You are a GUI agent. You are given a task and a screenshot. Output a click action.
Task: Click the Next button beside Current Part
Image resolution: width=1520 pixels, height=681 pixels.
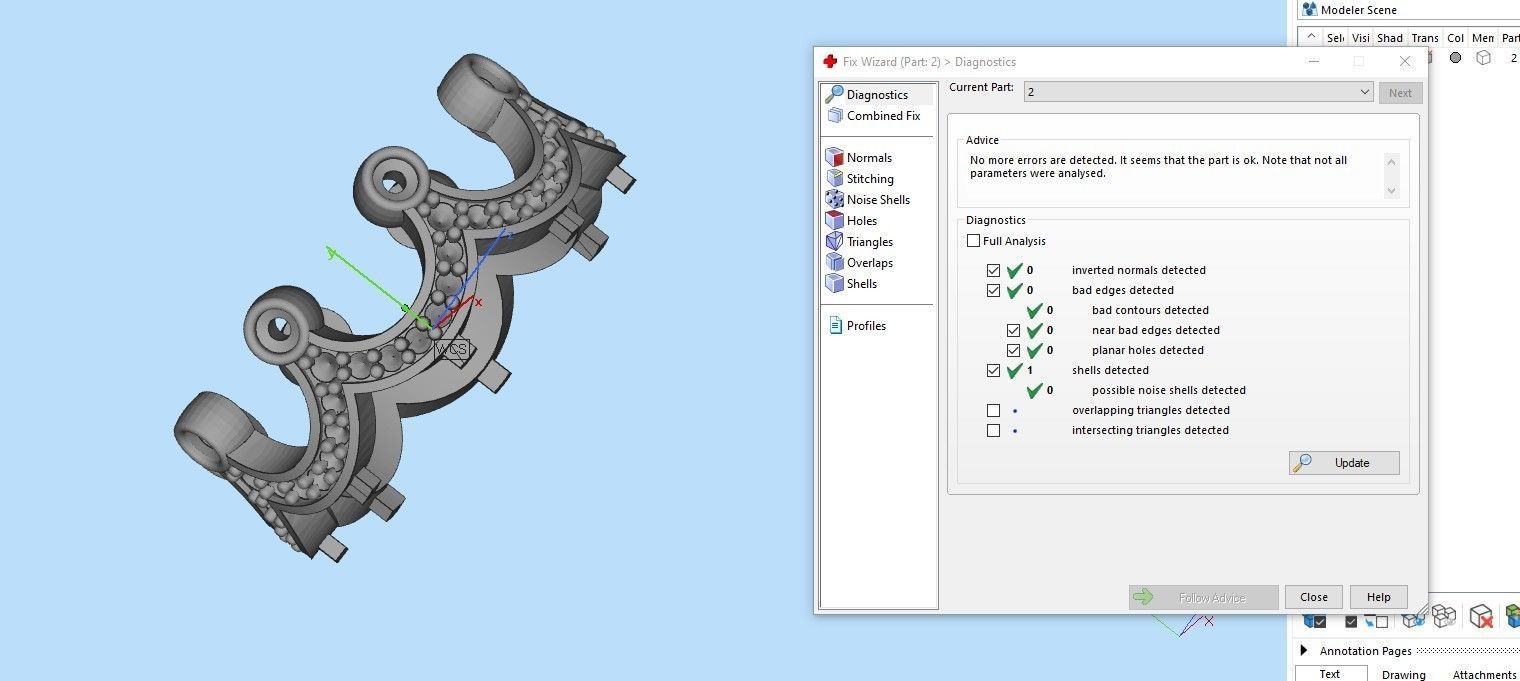[1400, 93]
